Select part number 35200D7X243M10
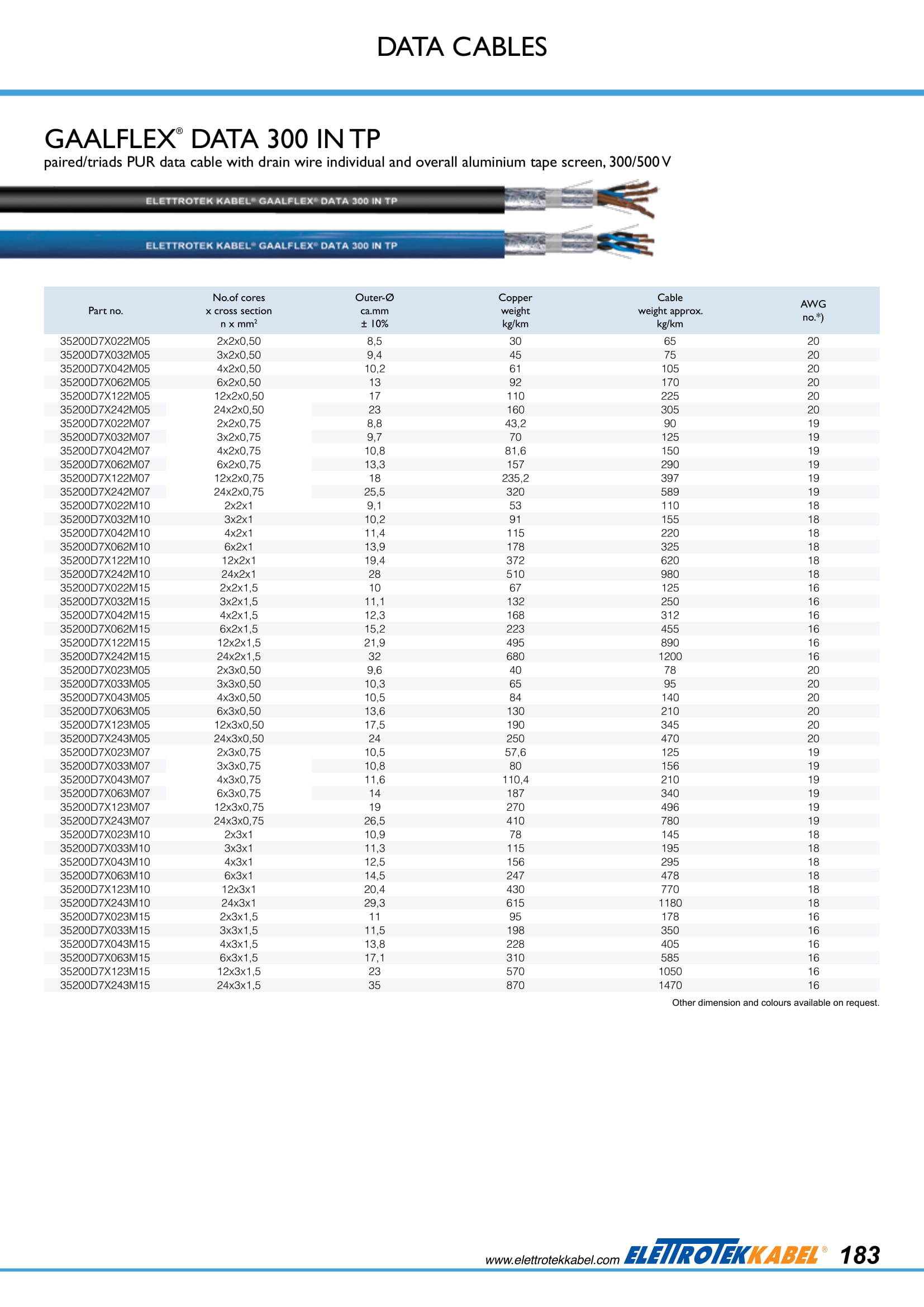 tap(105, 903)
